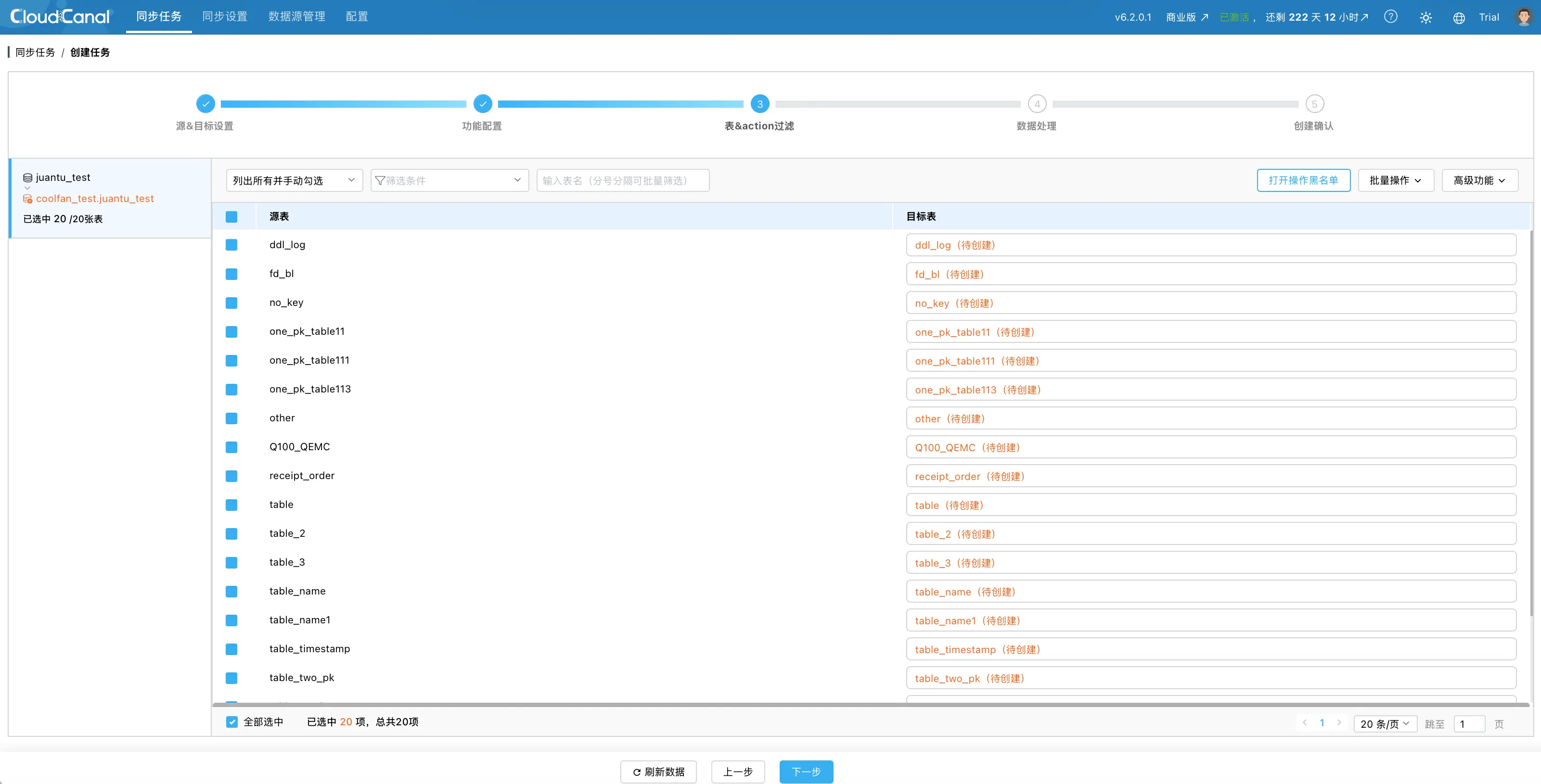Click the Trial user label

coord(1489,17)
